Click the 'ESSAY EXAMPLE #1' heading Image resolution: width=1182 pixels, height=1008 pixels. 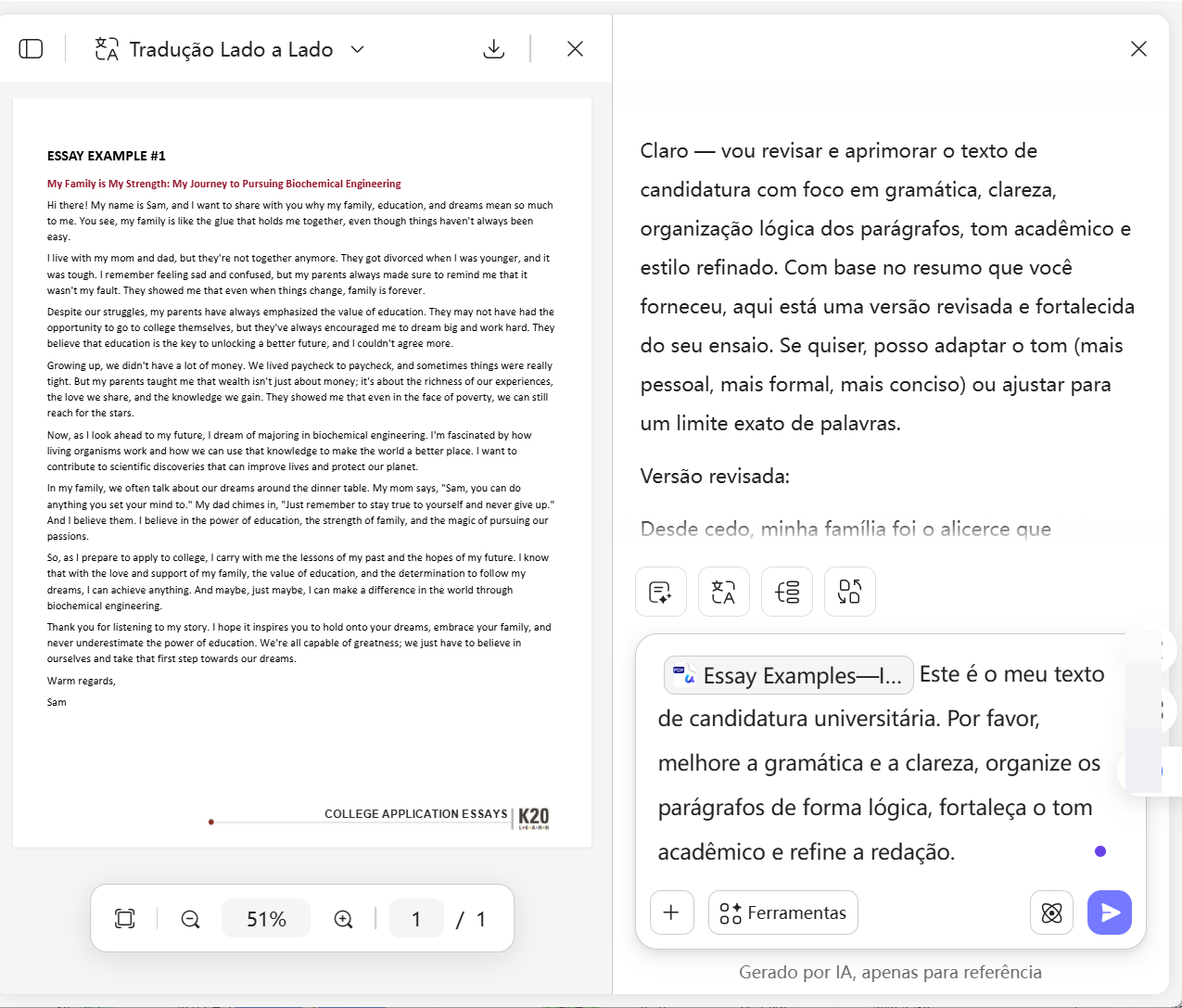click(x=107, y=156)
